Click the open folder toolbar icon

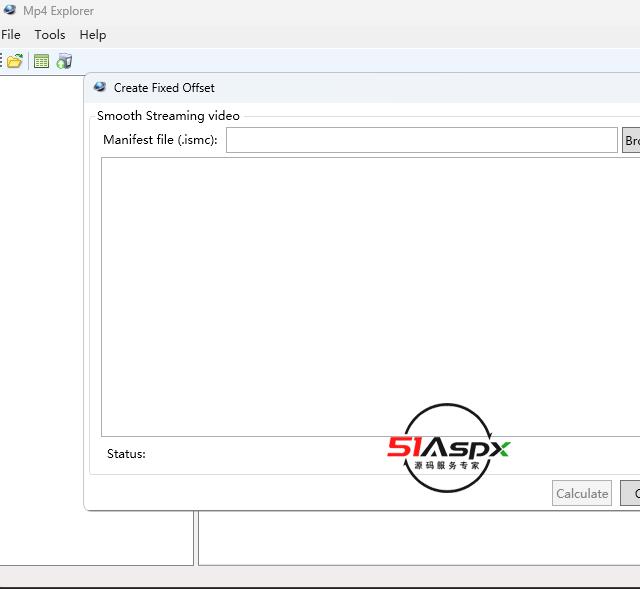point(15,61)
